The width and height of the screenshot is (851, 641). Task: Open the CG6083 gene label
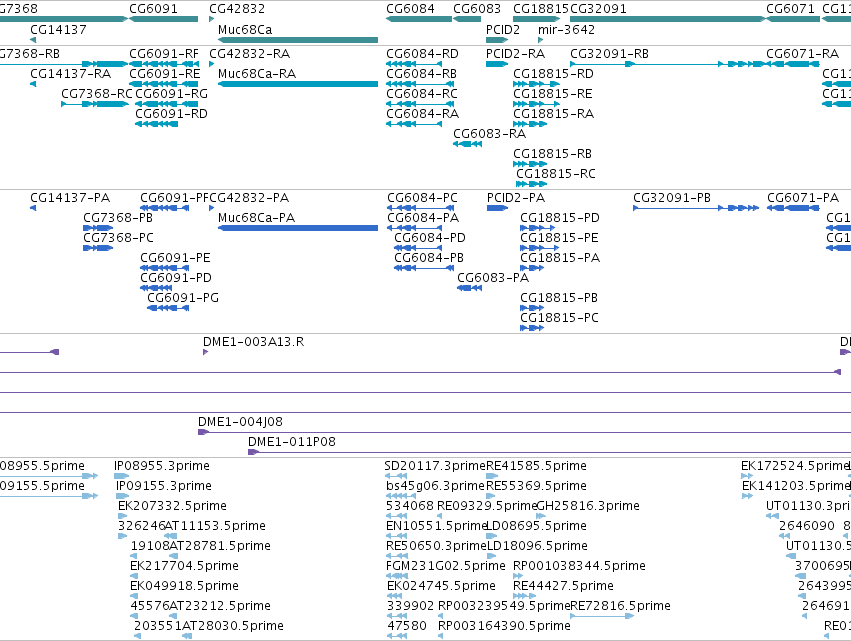click(x=477, y=9)
